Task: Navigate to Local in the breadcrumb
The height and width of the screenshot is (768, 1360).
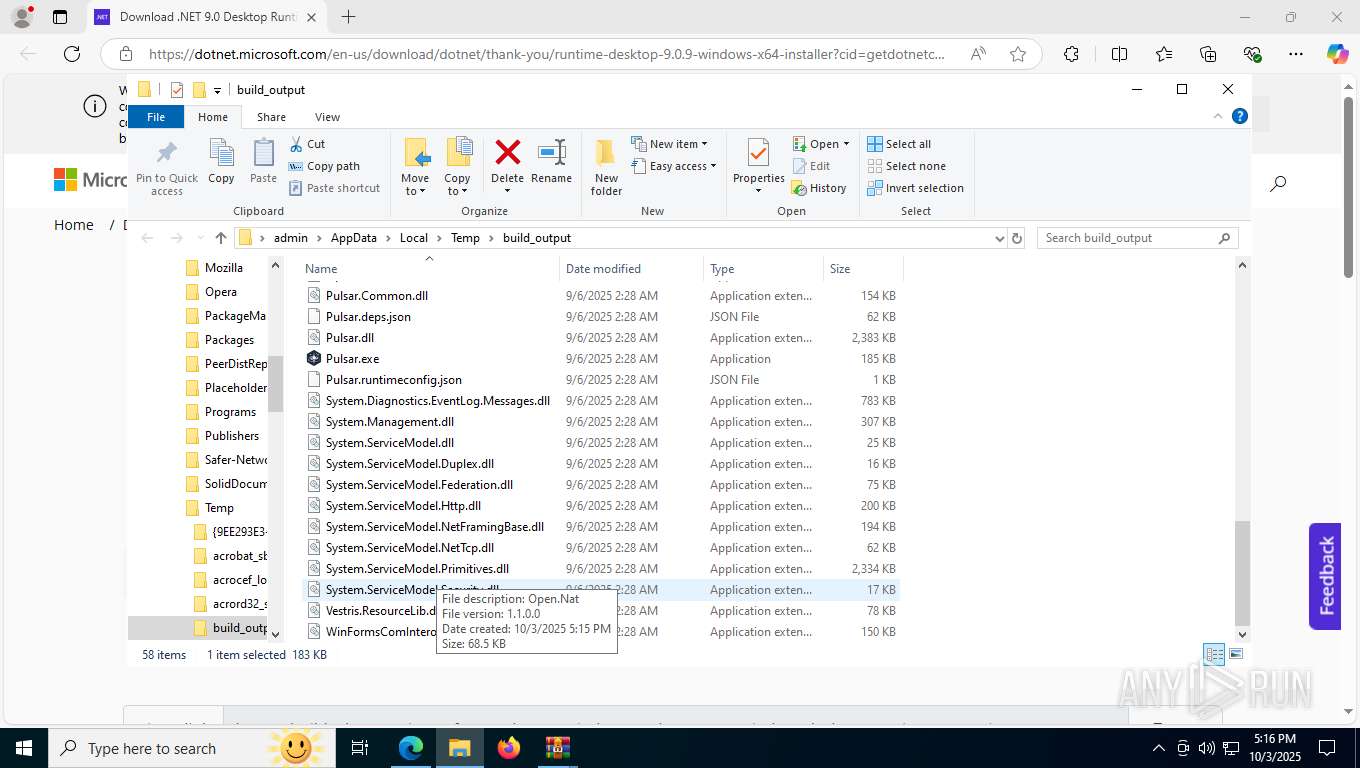Action: (x=413, y=238)
